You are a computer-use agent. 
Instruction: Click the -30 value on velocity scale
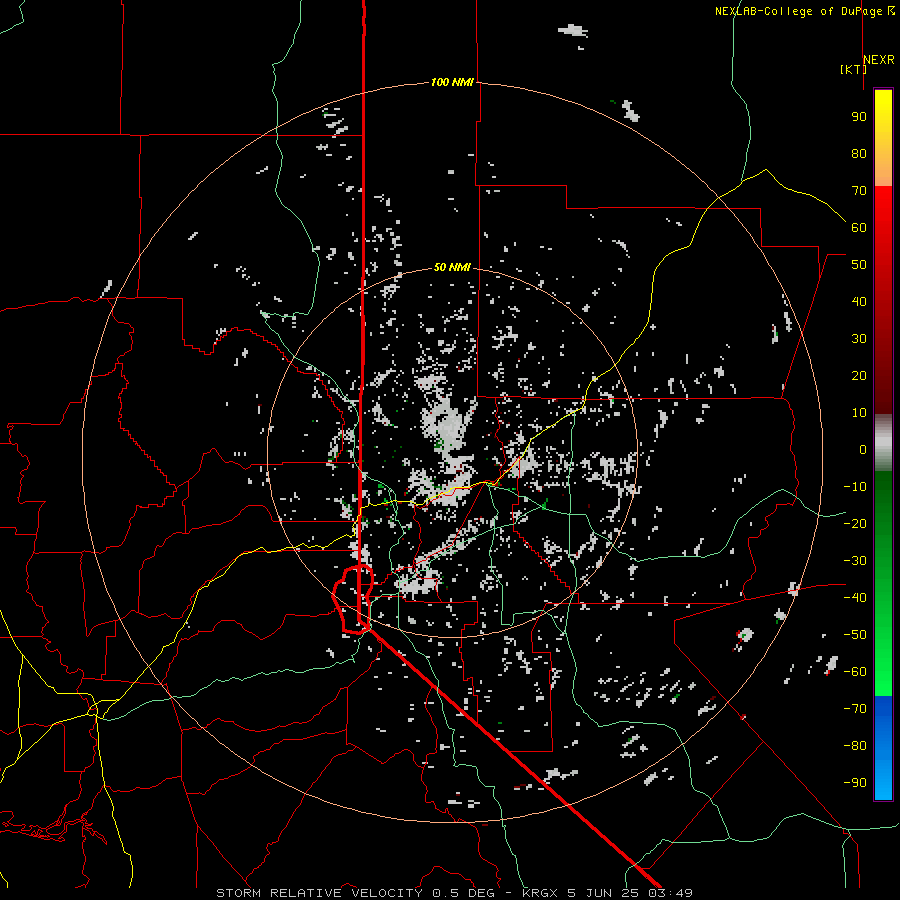[x=855, y=561]
